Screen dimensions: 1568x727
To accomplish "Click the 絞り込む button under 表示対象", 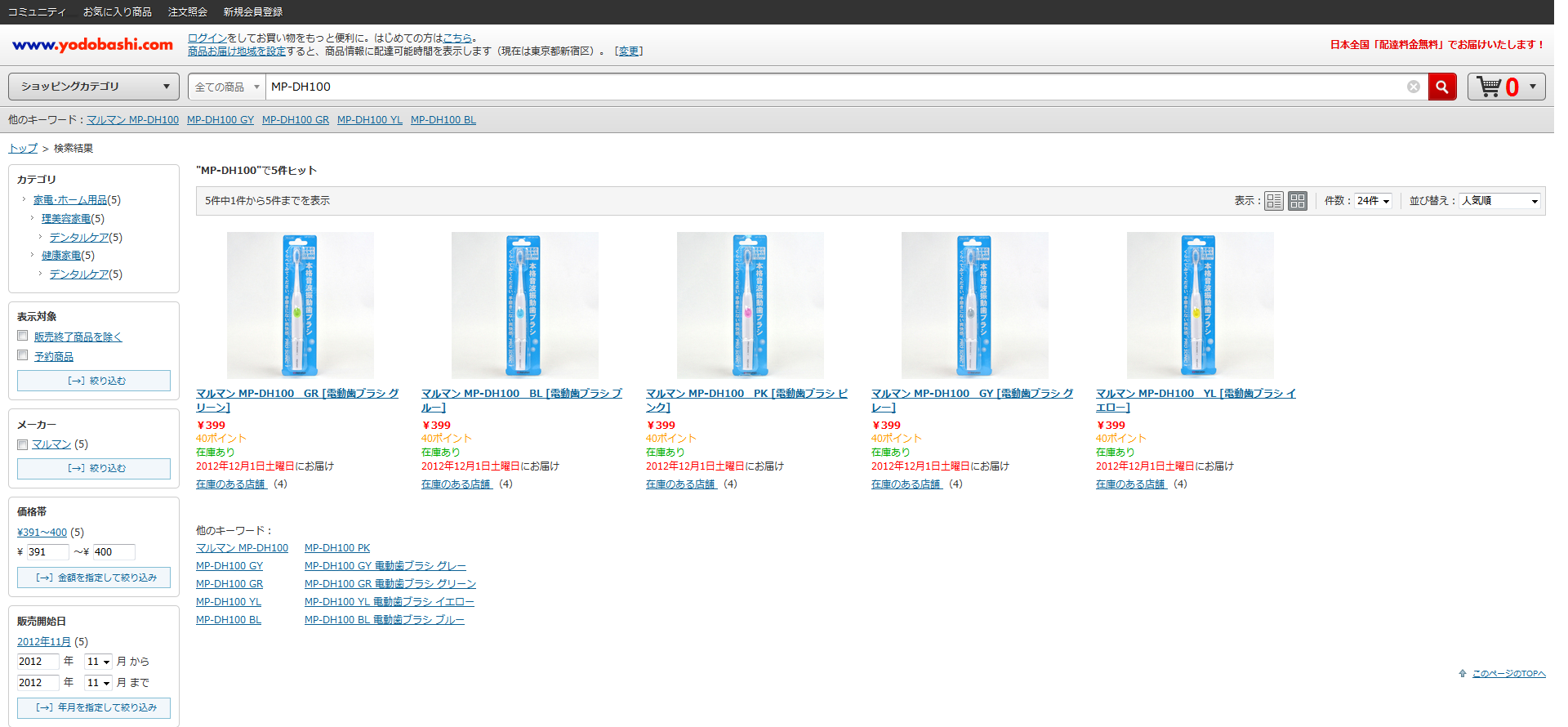I will click(94, 381).
